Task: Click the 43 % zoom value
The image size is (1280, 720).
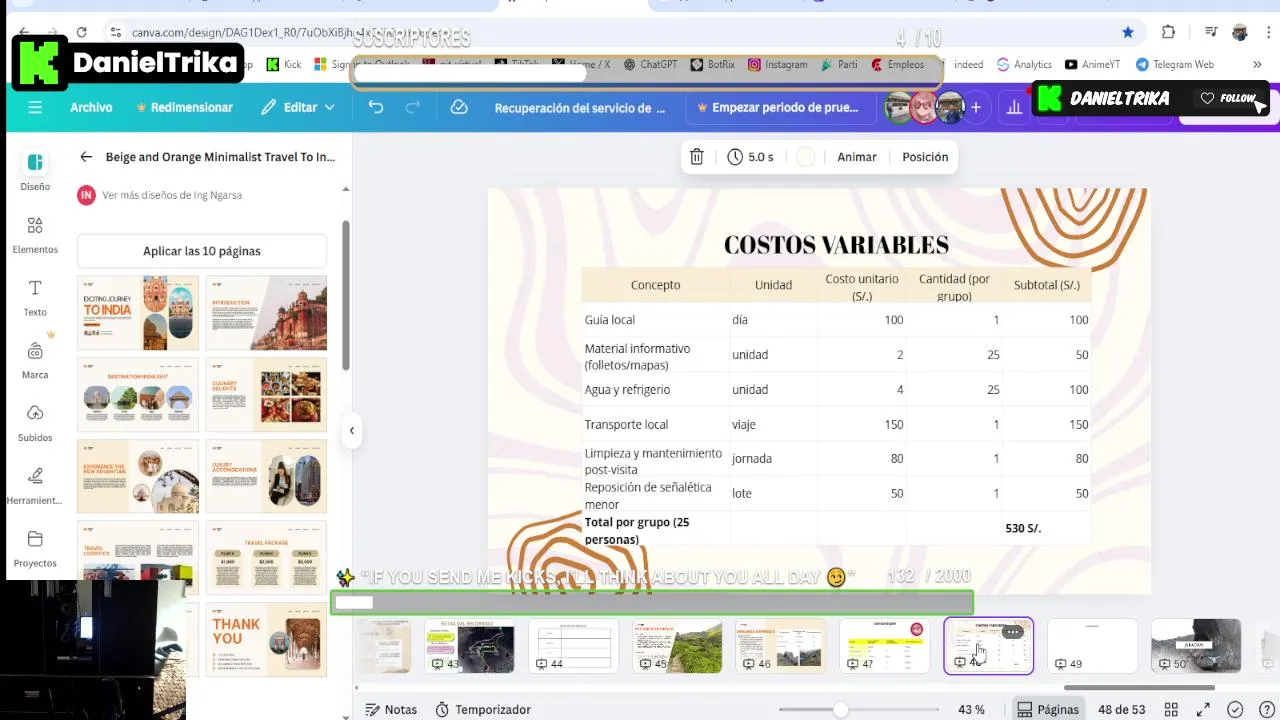Action: point(971,709)
